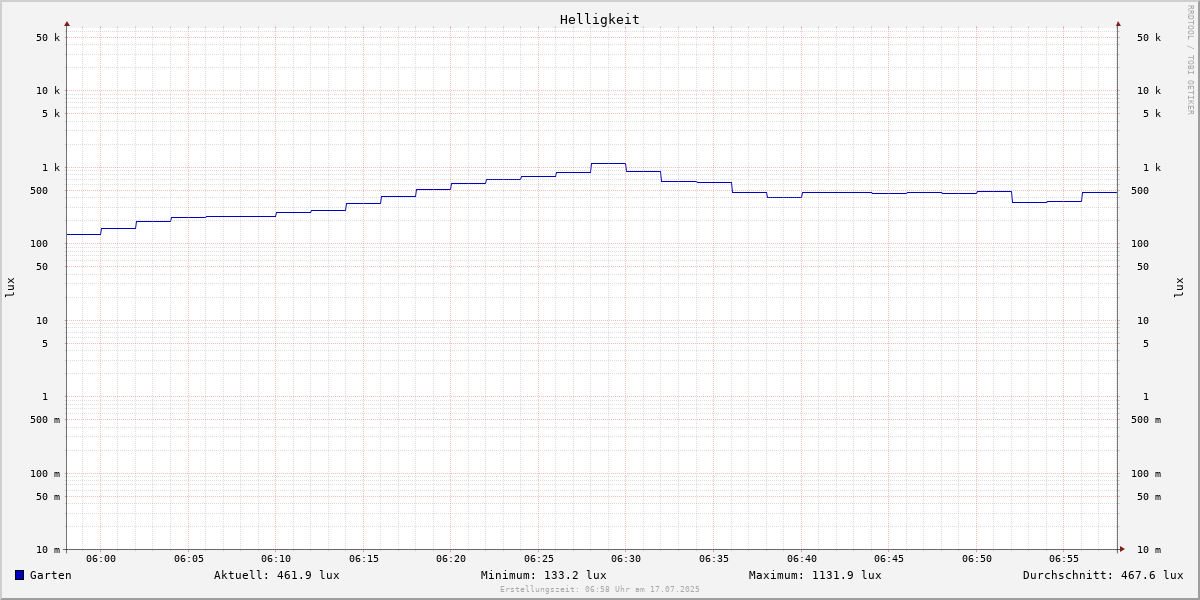Click the 06:20 time axis label
This screenshot has height=600, width=1200.
[x=451, y=559]
